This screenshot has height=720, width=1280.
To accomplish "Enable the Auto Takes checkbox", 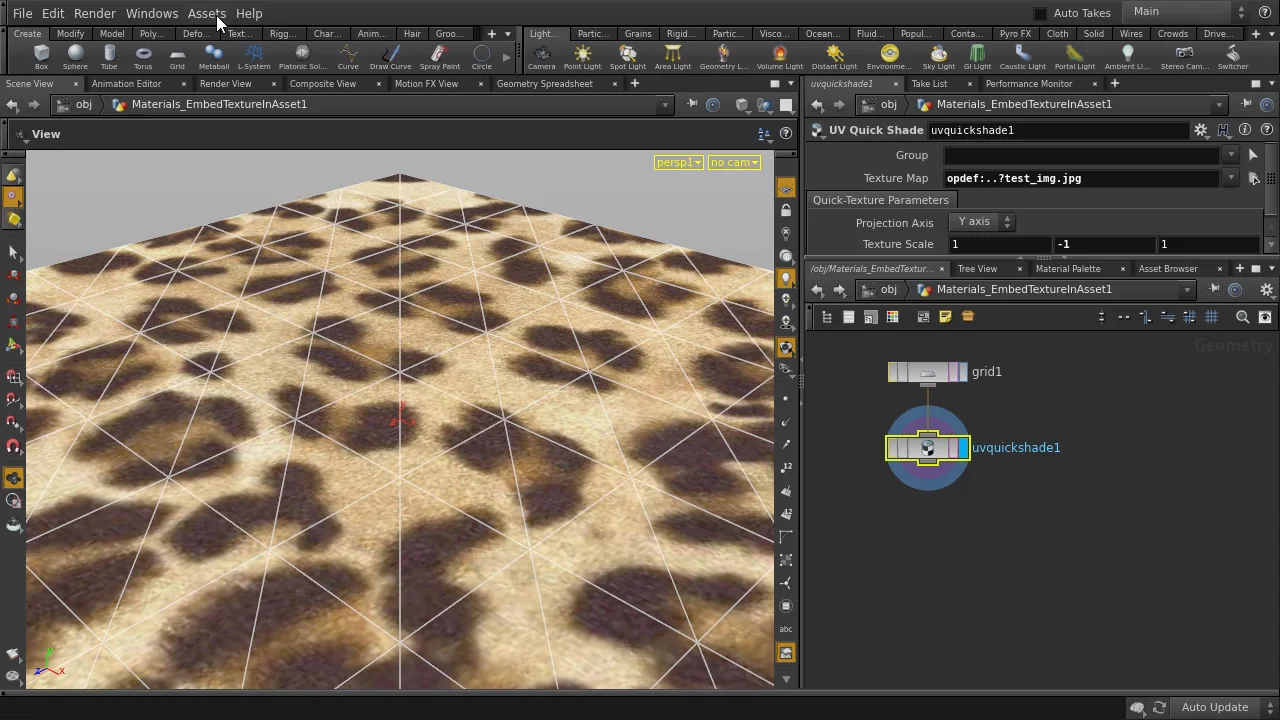I will pyautogui.click(x=1040, y=13).
